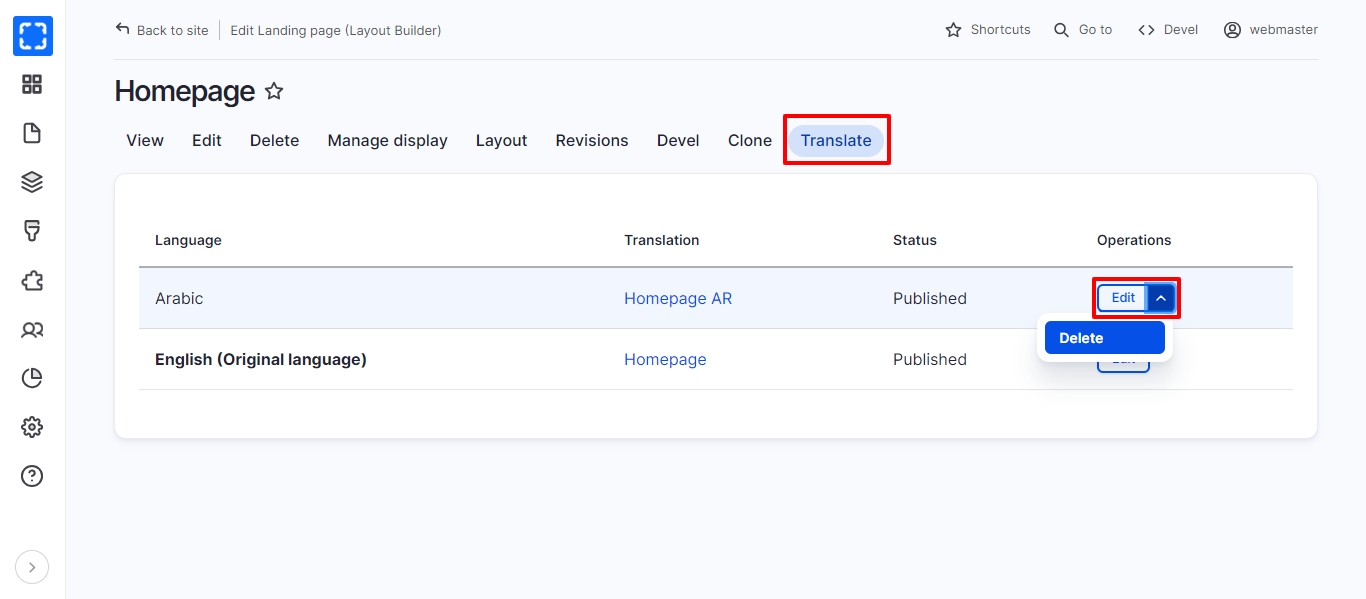Star the Homepage title as favorite
This screenshot has width=1366, height=599.
click(x=274, y=92)
